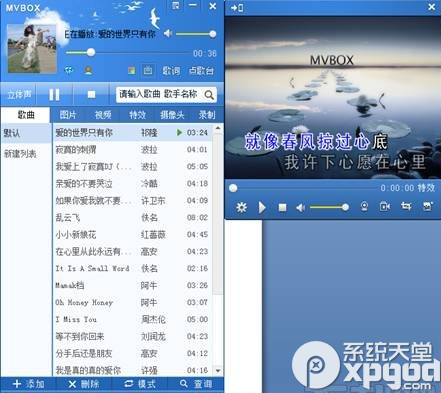
Task: Toggle the video window icon beside 歌词
Action: click(x=148, y=70)
